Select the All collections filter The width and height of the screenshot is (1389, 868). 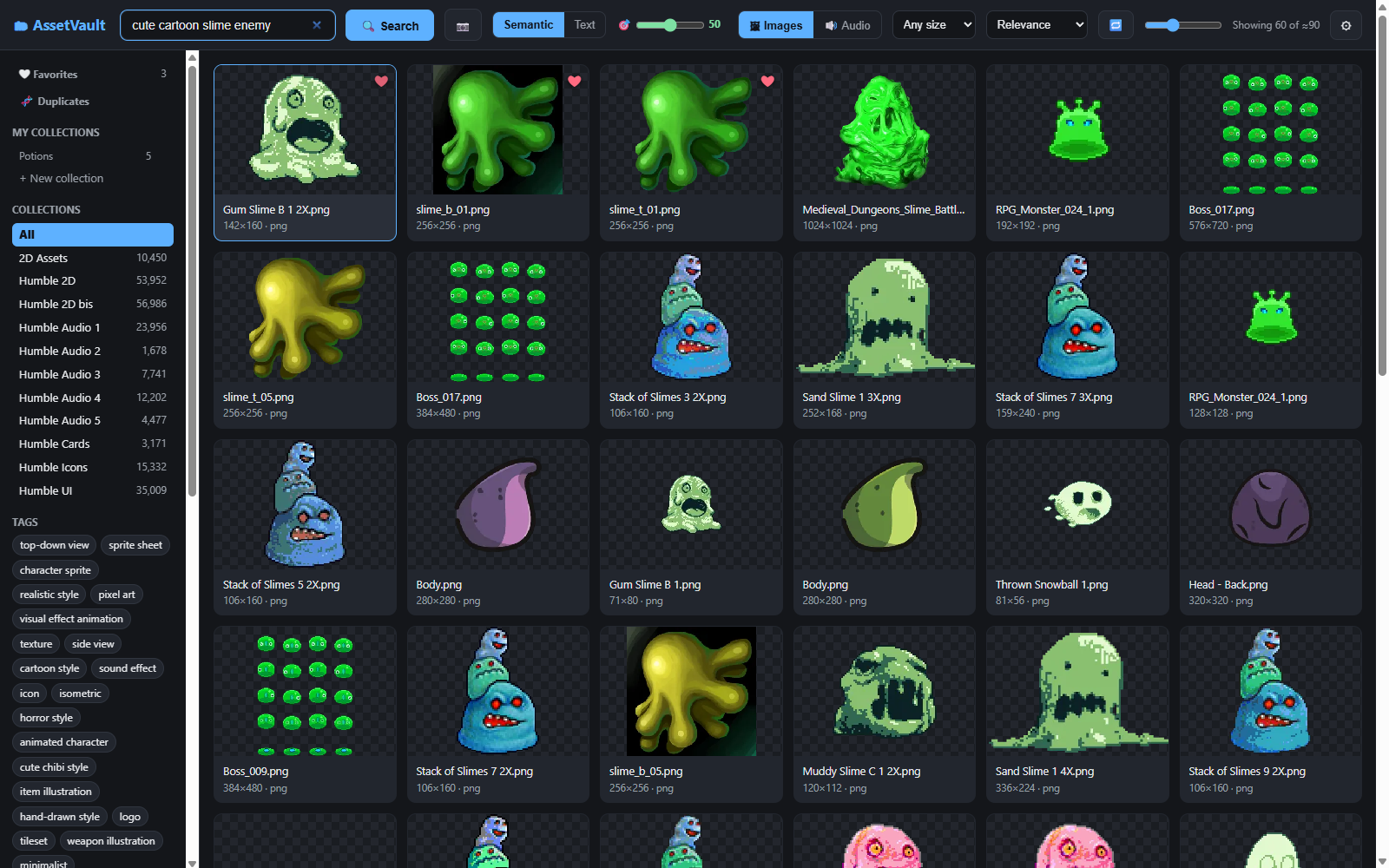click(93, 234)
